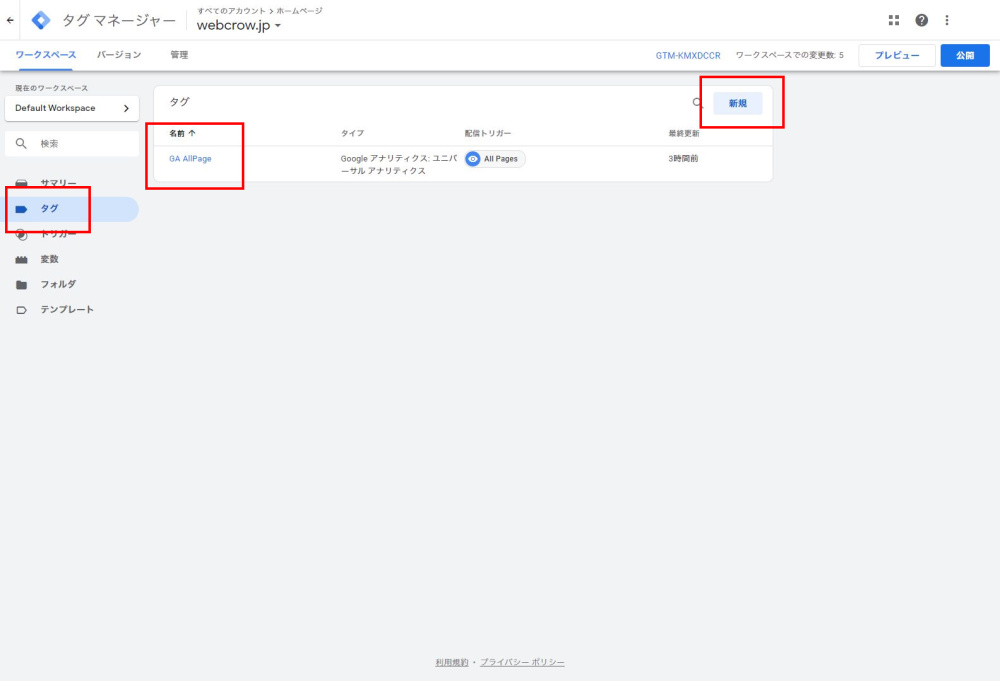Click the 変数 sidebar icon

[x=22, y=260]
